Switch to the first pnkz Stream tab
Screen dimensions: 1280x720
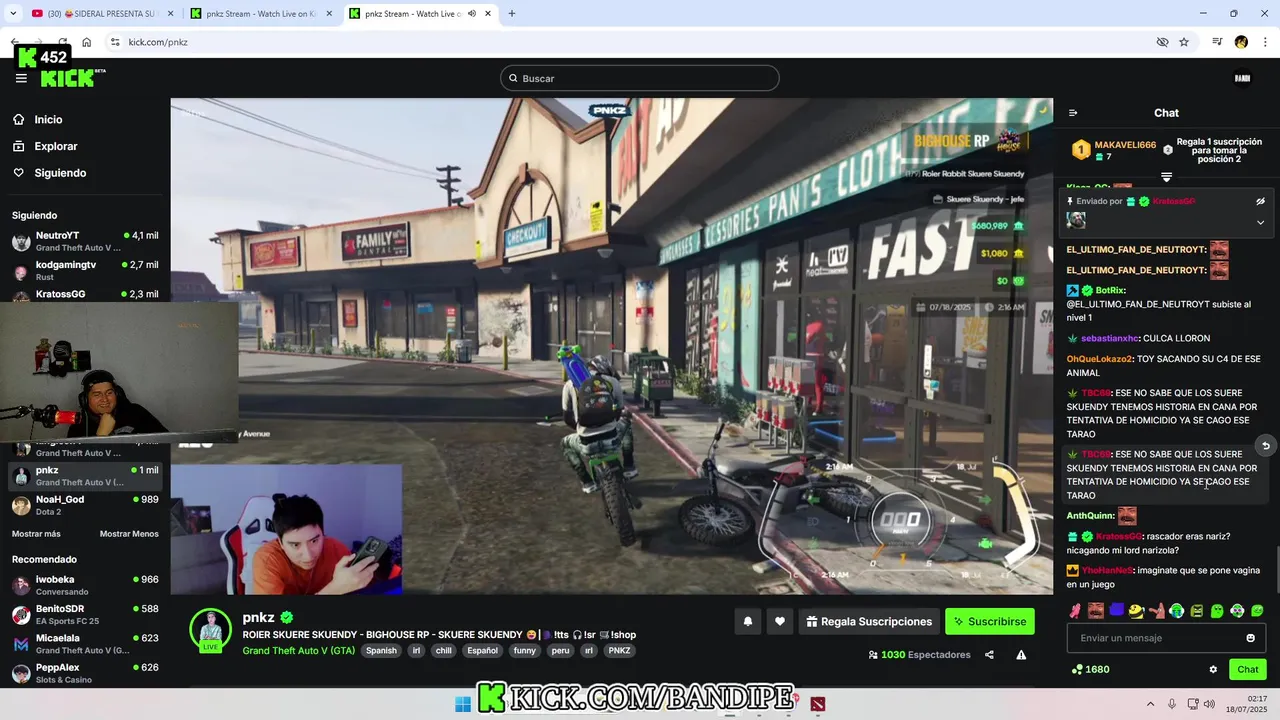[x=260, y=14]
